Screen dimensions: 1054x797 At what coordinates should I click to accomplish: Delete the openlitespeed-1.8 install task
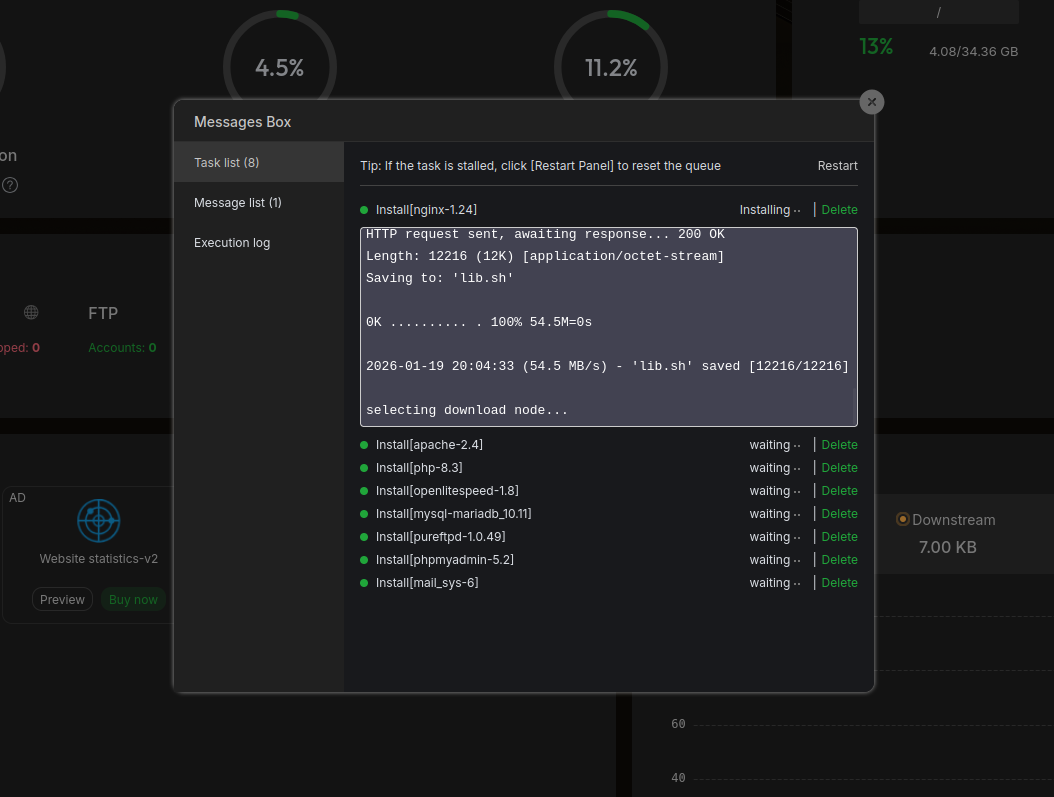tap(839, 491)
